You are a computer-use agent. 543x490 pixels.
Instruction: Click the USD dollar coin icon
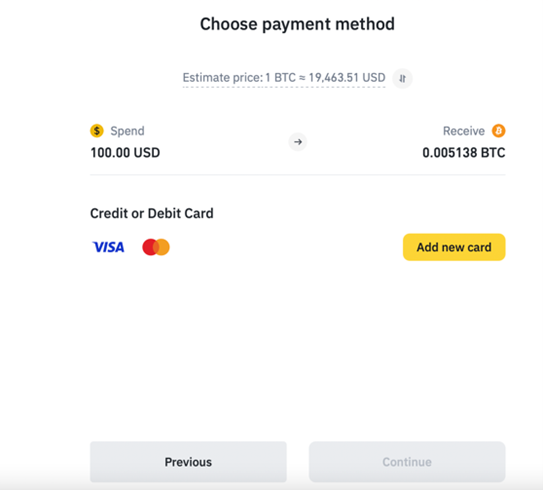pyautogui.click(x=97, y=131)
